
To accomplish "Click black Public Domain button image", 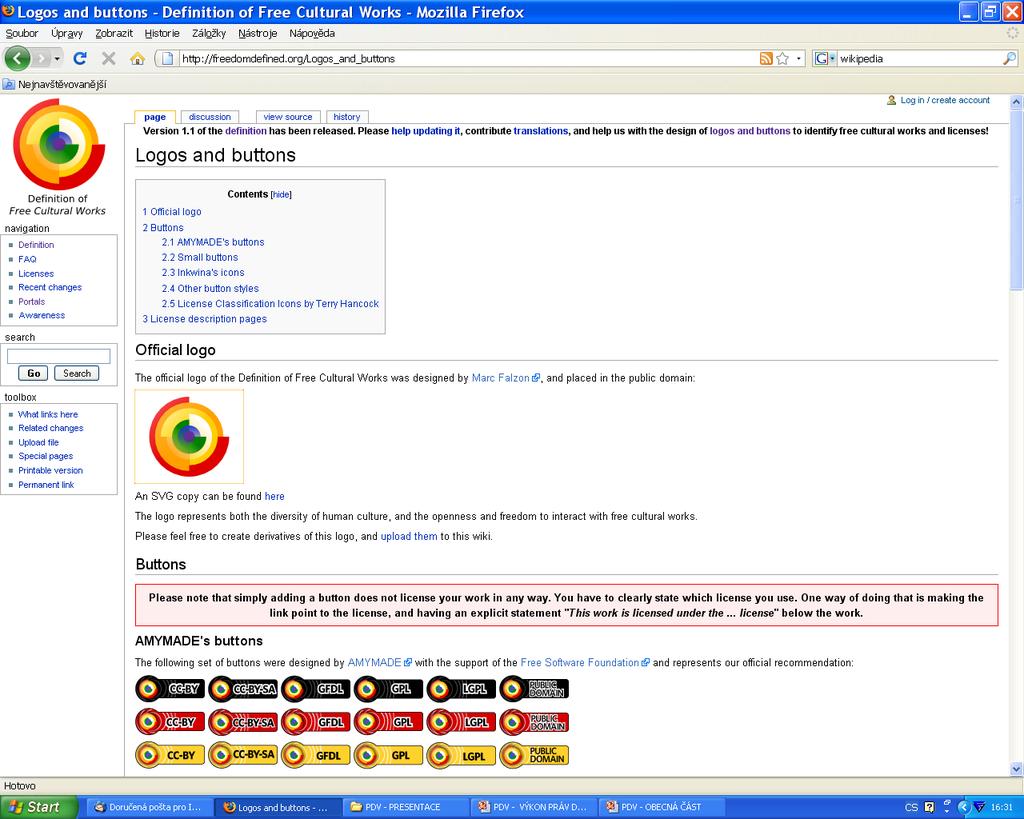I will (x=534, y=688).
